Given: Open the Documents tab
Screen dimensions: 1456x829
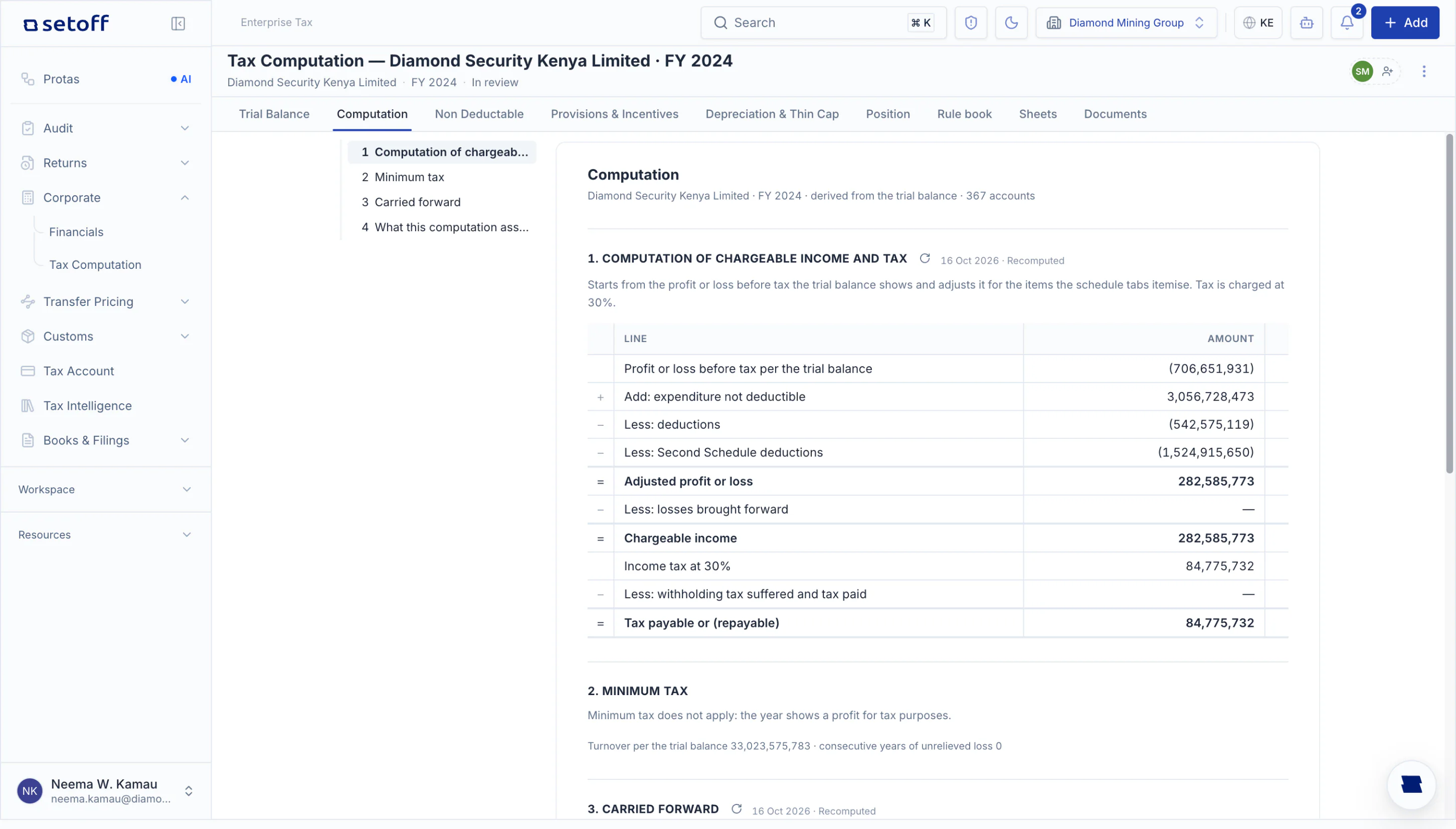Looking at the screenshot, I should pos(1115,114).
